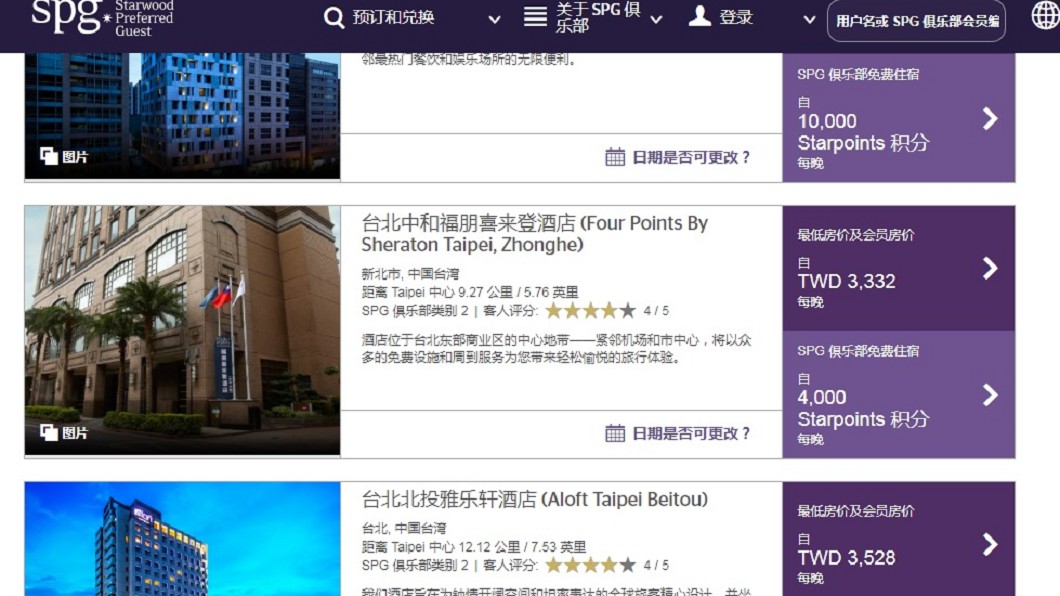The height and width of the screenshot is (596, 1060).
Task: Click calendar icon in top hotel's row
Action: pyautogui.click(x=615, y=157)
